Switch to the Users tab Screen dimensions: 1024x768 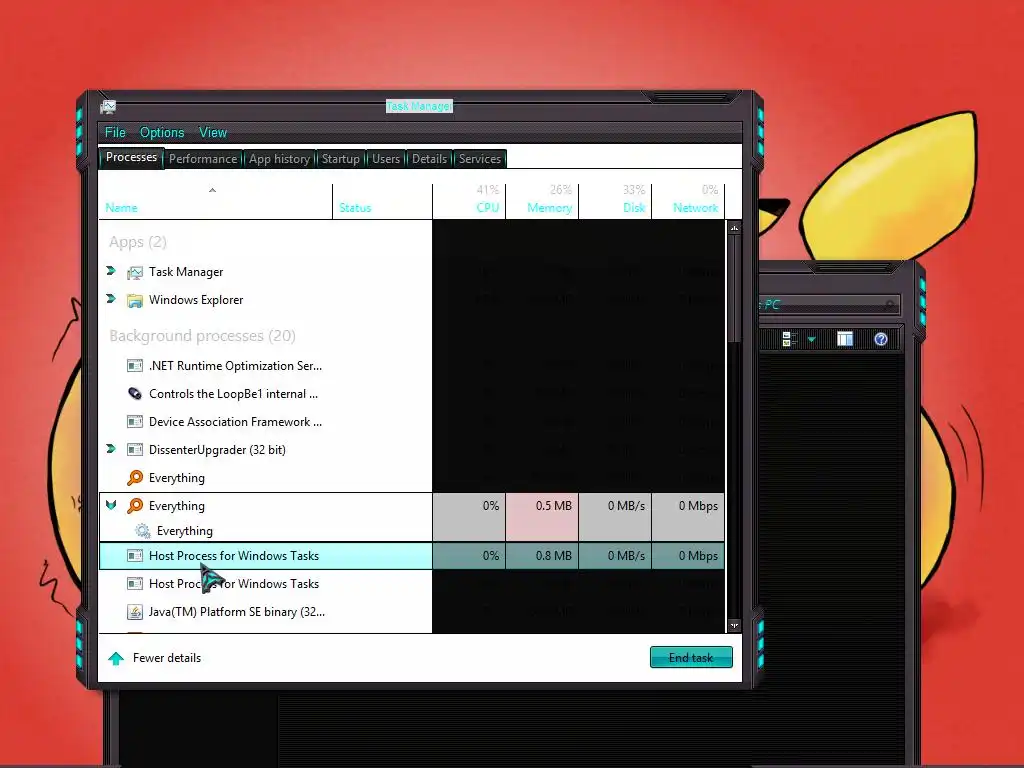pyautogui.click(x=386, y=159)
